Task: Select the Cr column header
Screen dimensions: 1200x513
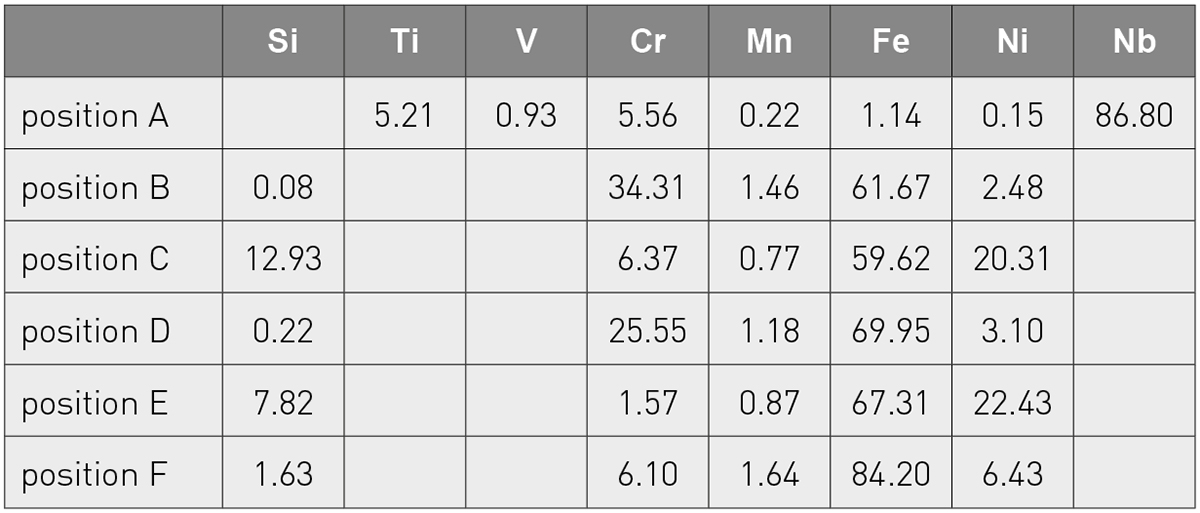Action: [648, 41]
